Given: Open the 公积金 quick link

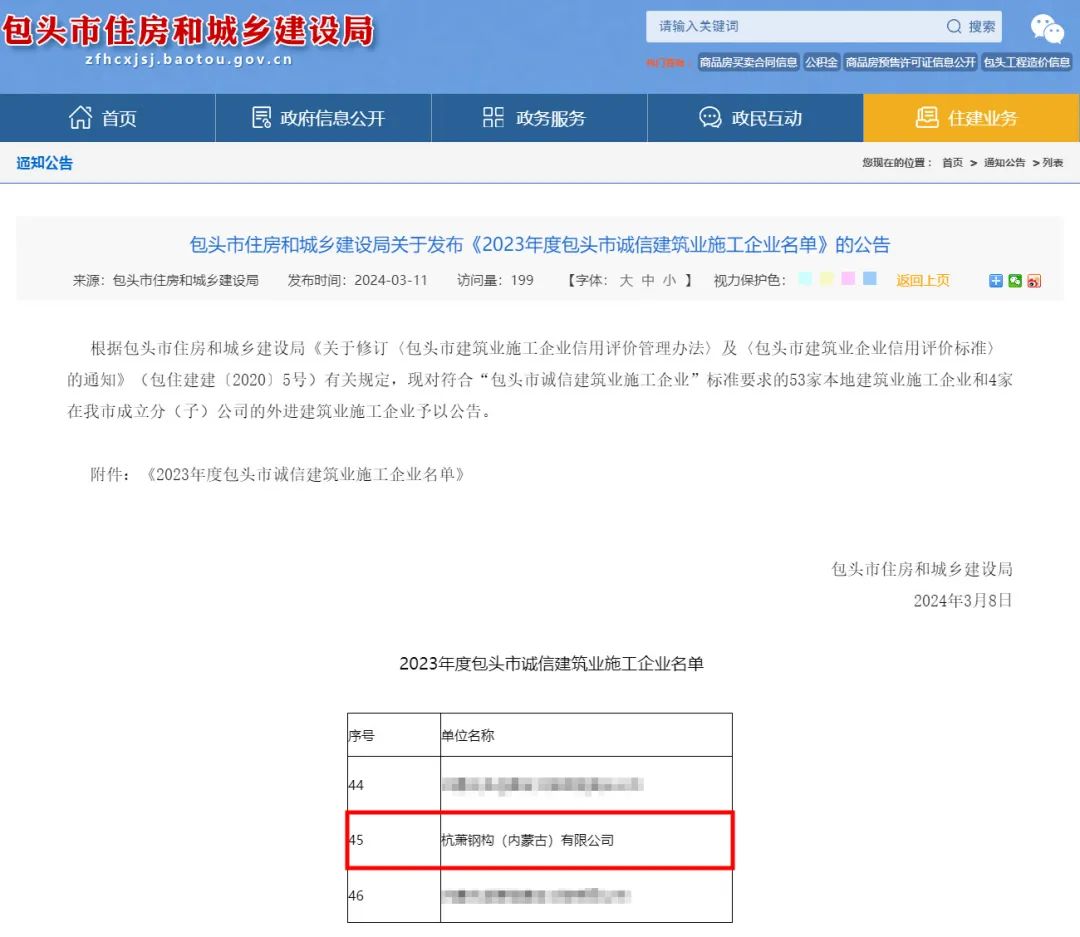Looking at the screenshot, I should pos(821,62).
